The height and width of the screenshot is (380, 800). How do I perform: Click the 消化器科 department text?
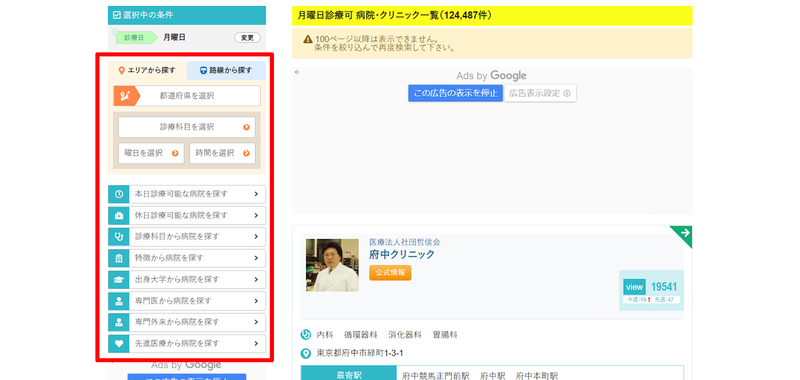405,335
